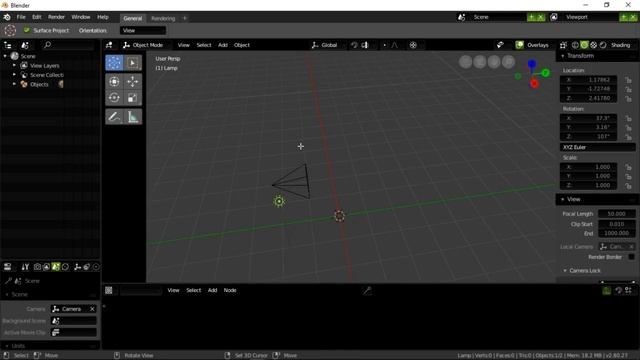Screen dimensions: 640x360
Task: Click the node editor type icon
Action: [109, 290]
